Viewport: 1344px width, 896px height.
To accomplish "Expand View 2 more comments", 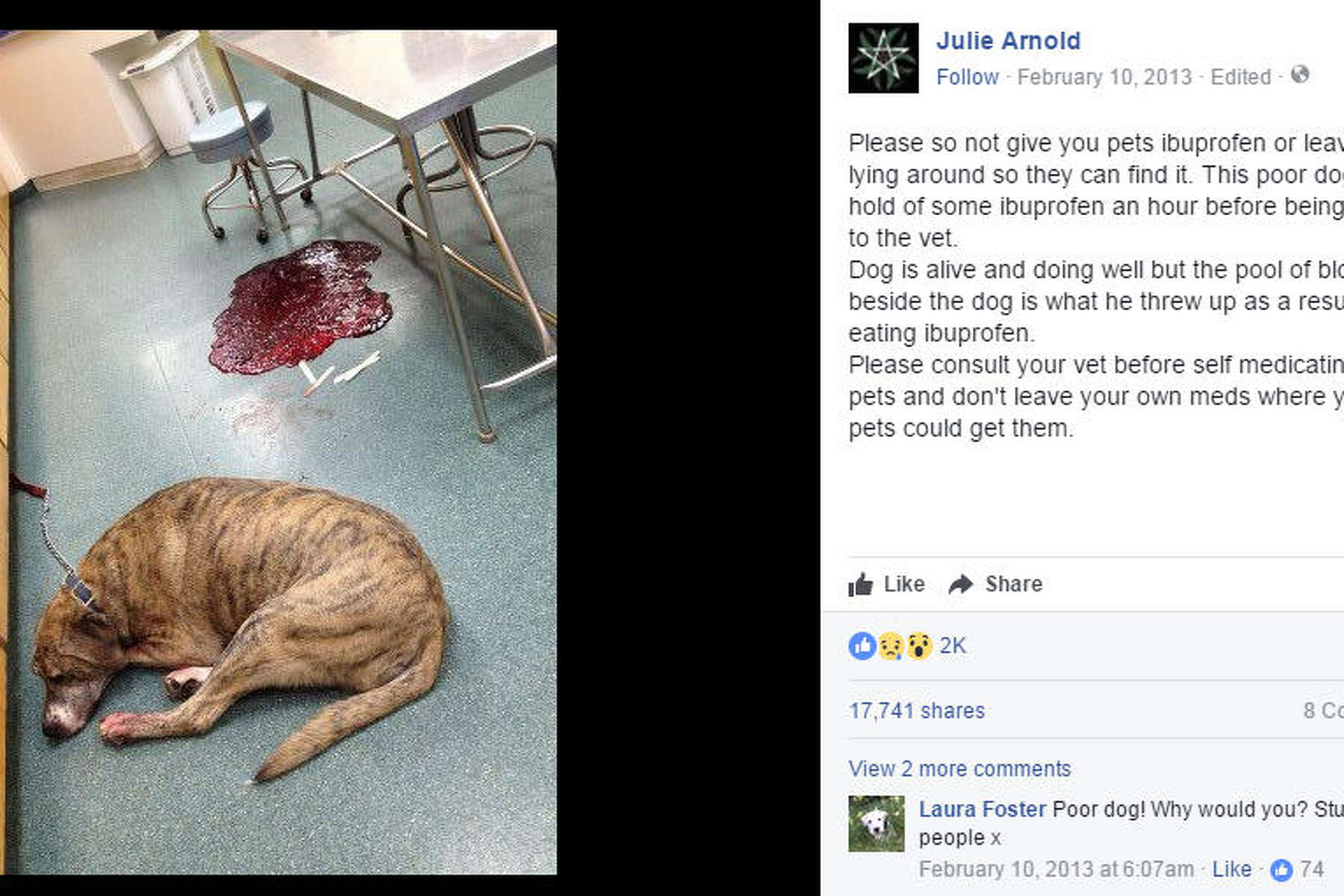I will [959, 769].
